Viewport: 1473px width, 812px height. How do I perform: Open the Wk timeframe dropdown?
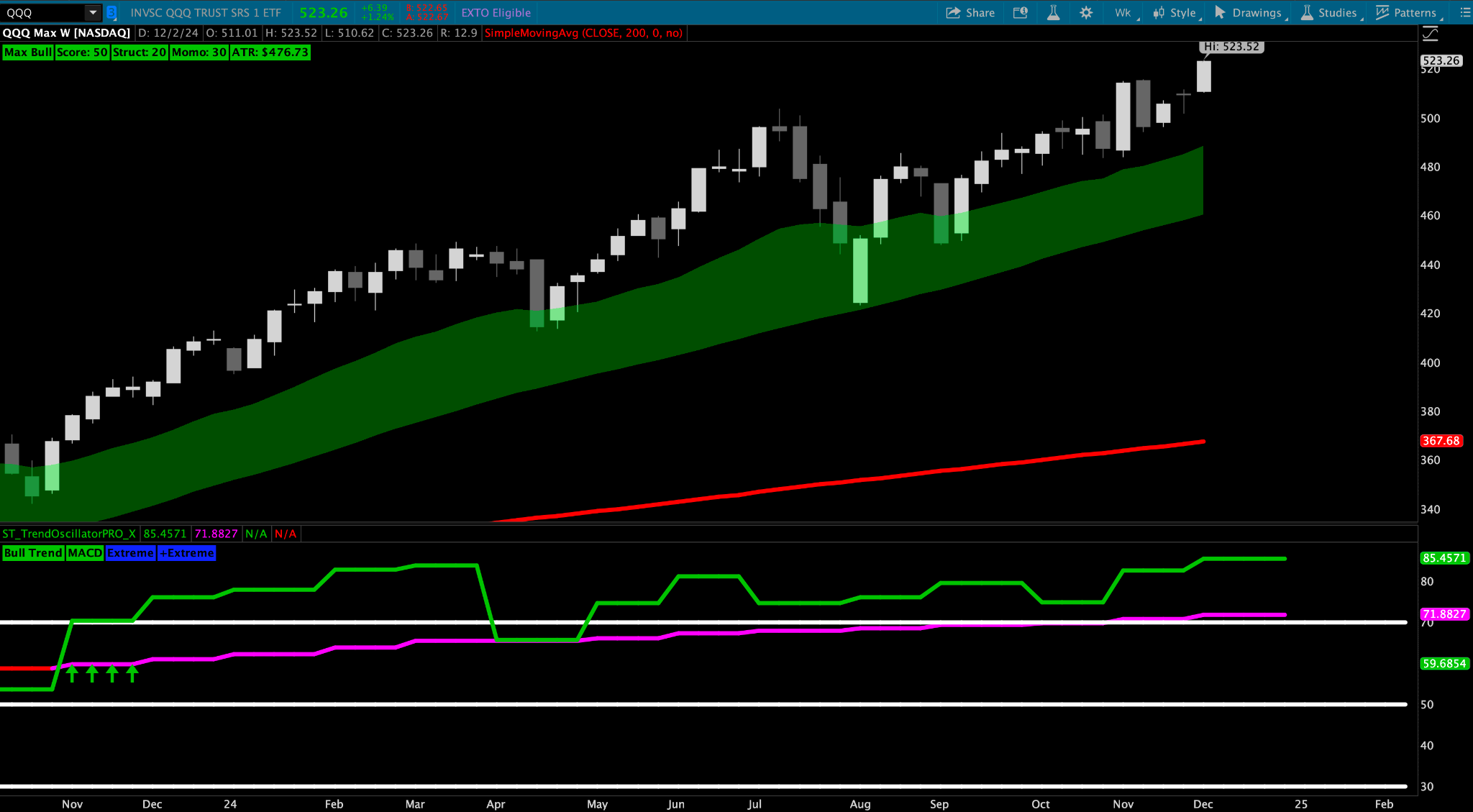(x=1123, y=12)
